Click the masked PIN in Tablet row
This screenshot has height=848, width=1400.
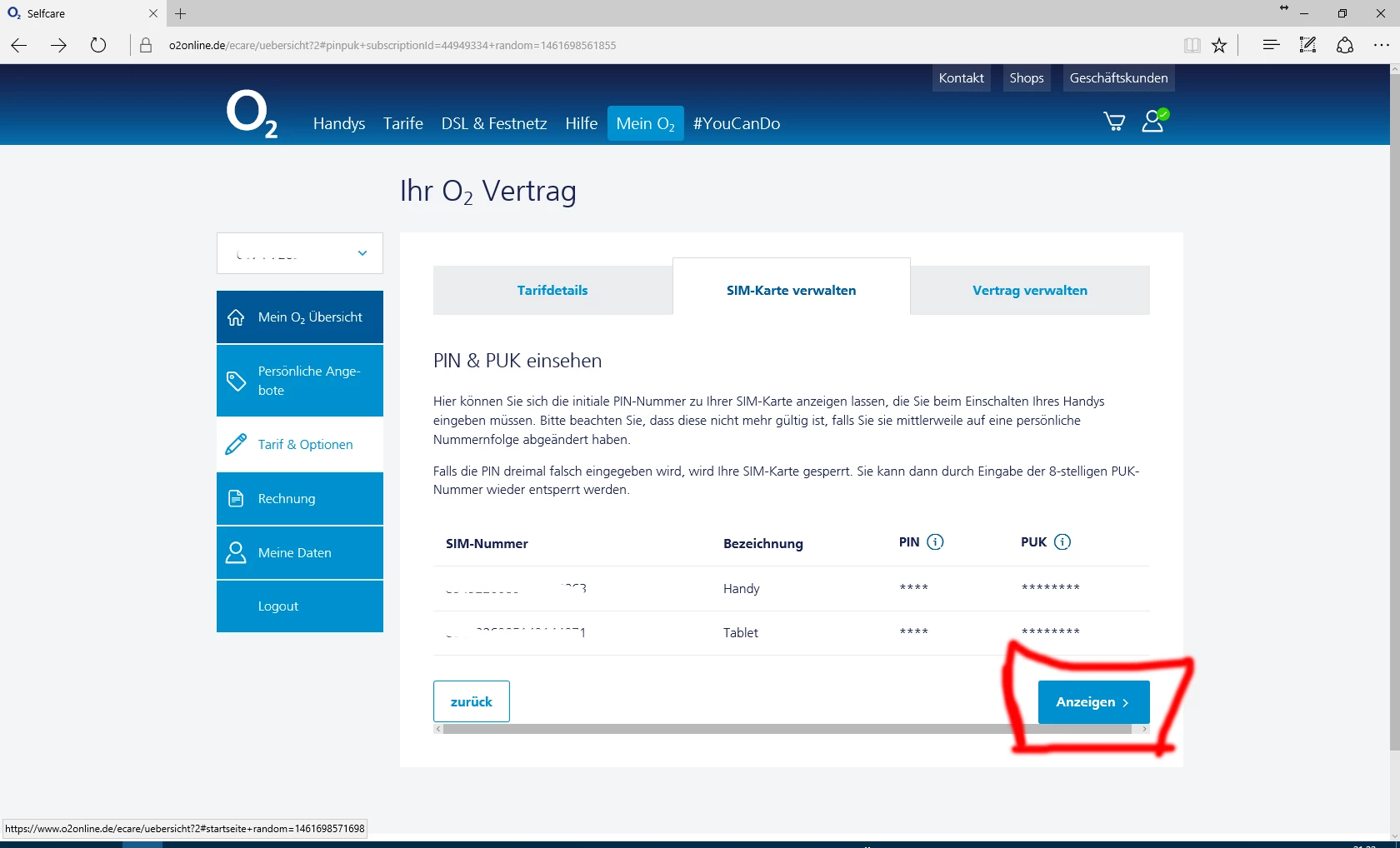click(914, 632)
